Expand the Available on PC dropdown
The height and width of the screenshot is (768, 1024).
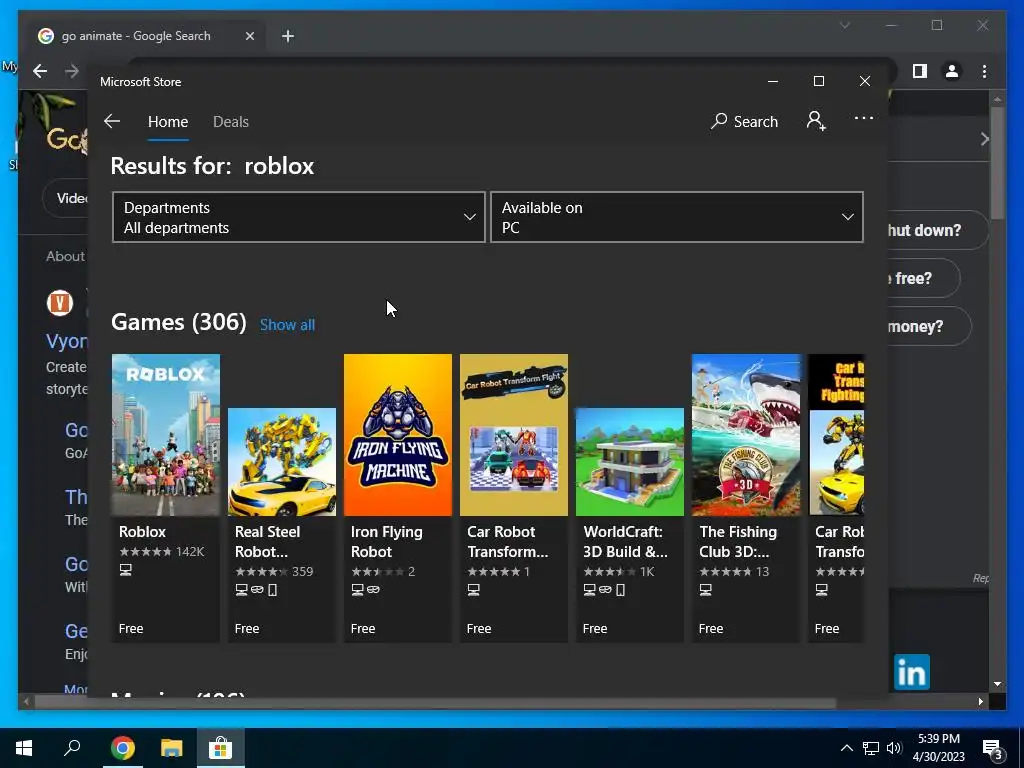[x=677, y=217]
